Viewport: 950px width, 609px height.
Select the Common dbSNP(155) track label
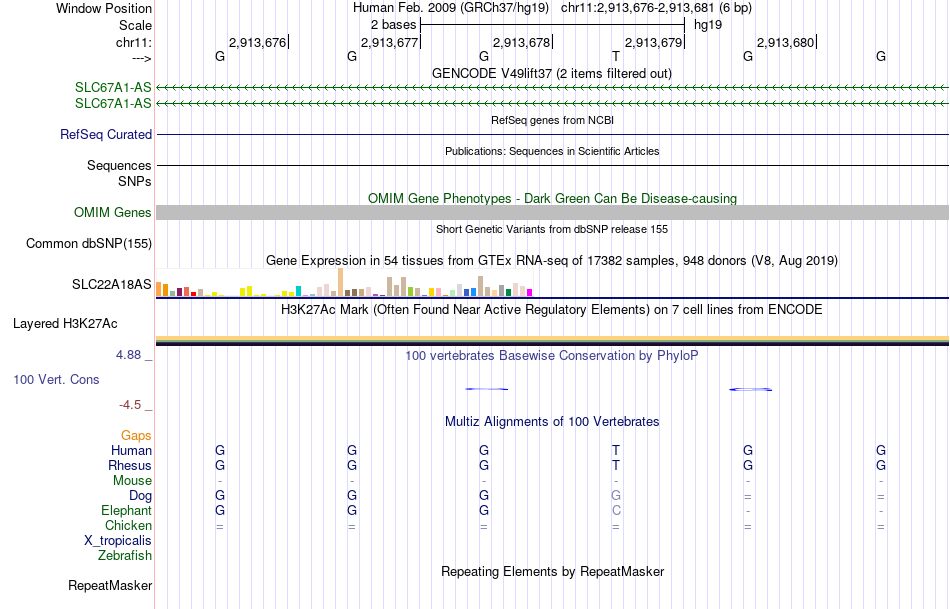click(88, 244)
